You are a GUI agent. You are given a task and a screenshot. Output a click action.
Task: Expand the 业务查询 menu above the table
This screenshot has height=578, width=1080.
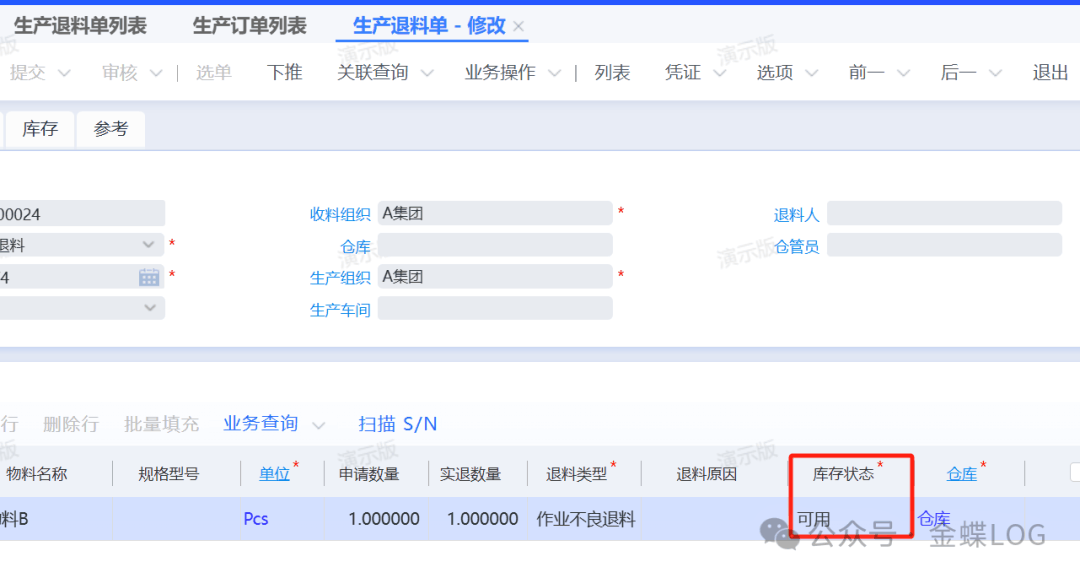click(x=274, y=424)
